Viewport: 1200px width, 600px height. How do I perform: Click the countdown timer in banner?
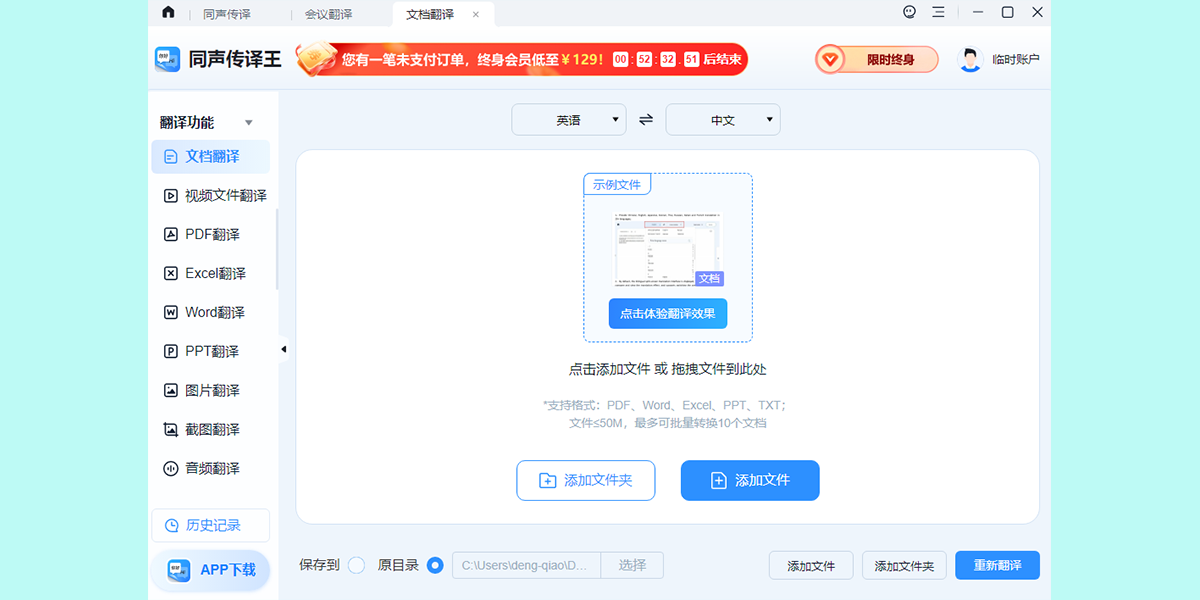click(x=656, y=60)
